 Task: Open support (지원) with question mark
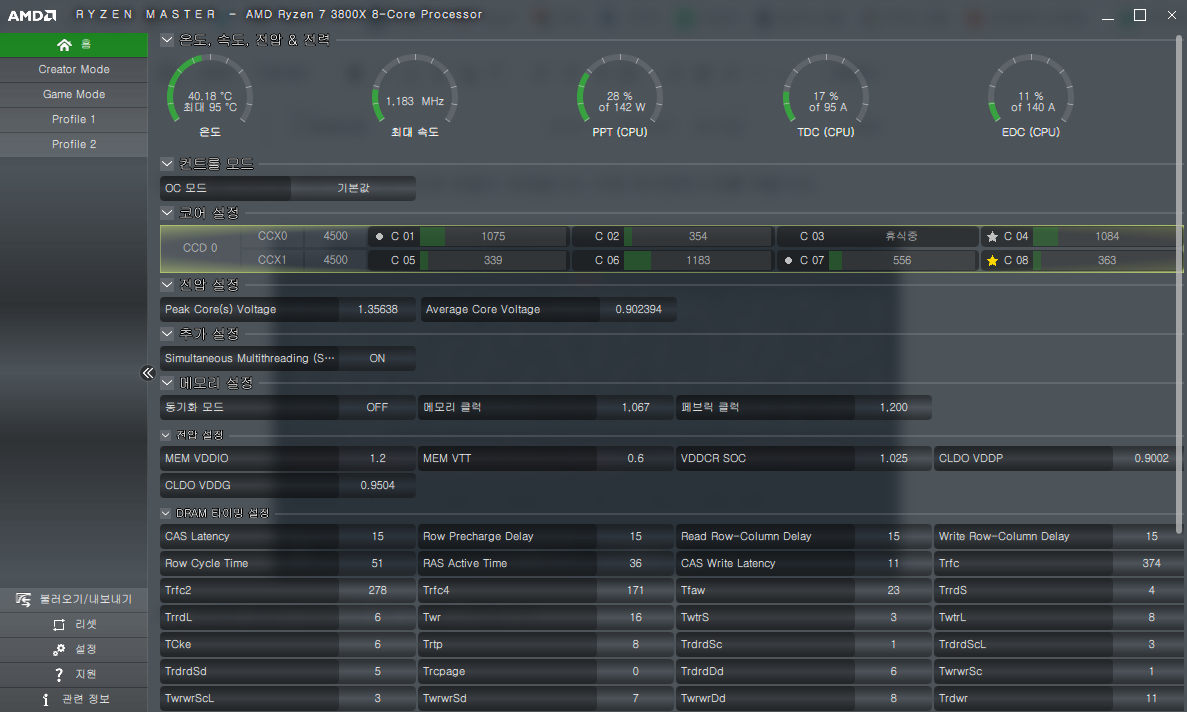tap(73, 674)
